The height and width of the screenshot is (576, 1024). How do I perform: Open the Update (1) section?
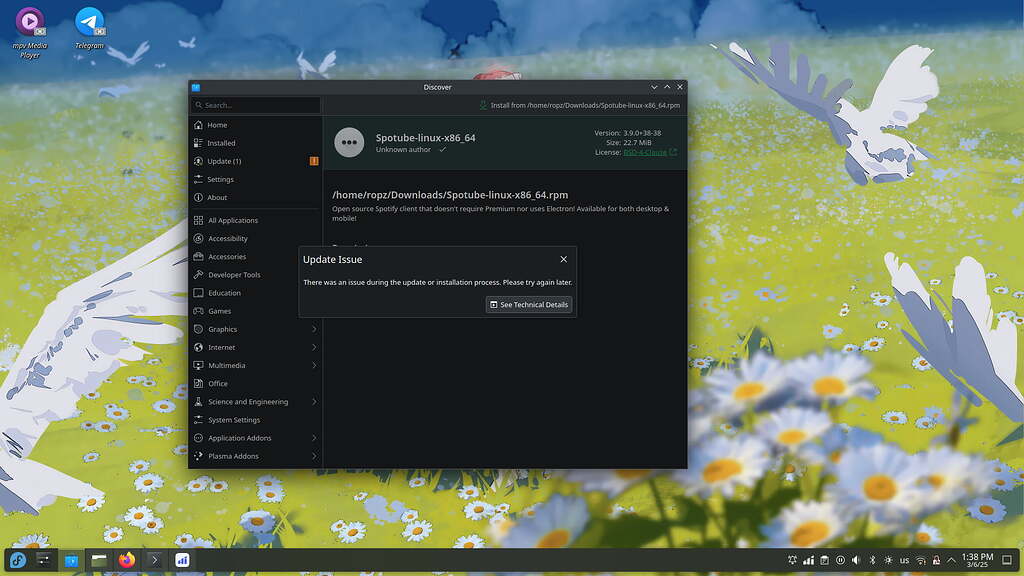(x=200, y=161)
